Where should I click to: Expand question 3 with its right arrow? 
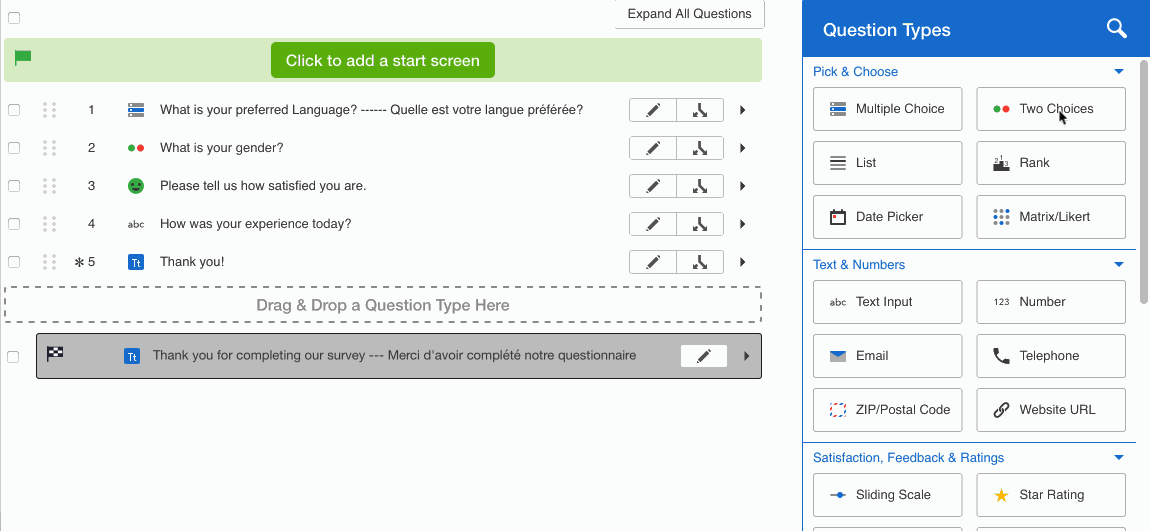pos(742,186)
